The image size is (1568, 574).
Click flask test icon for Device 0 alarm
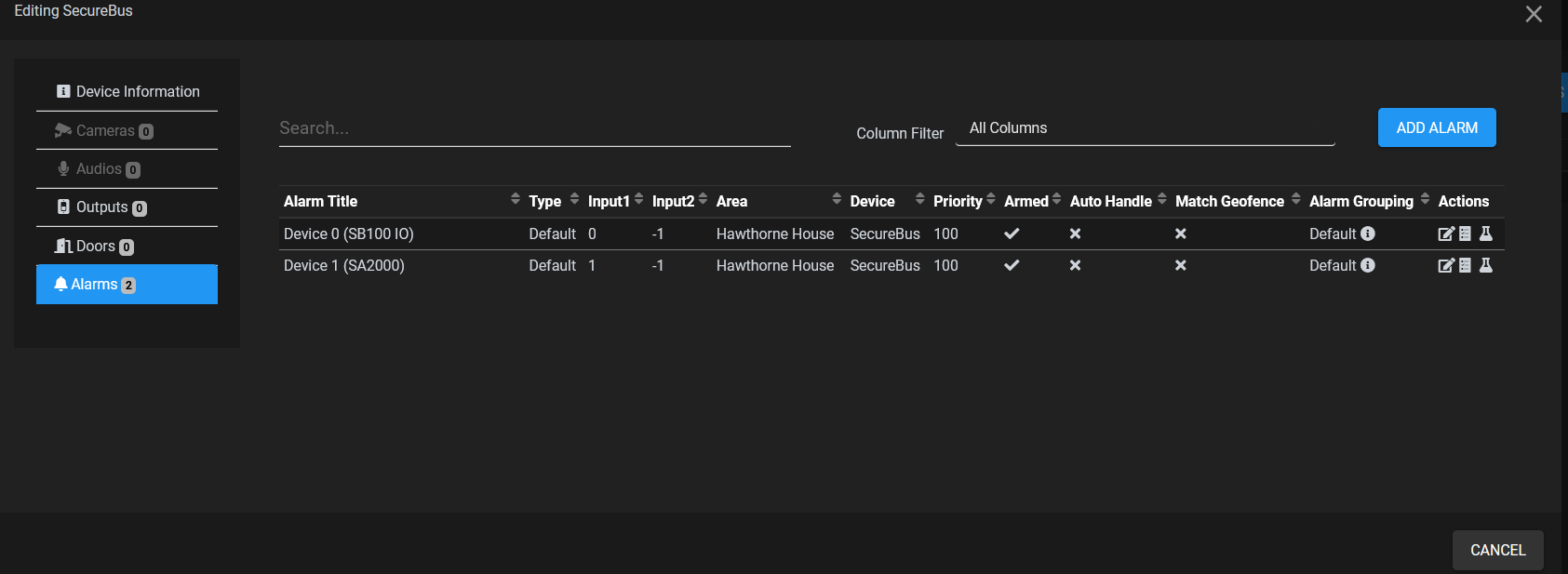(x=1486, y=234)
